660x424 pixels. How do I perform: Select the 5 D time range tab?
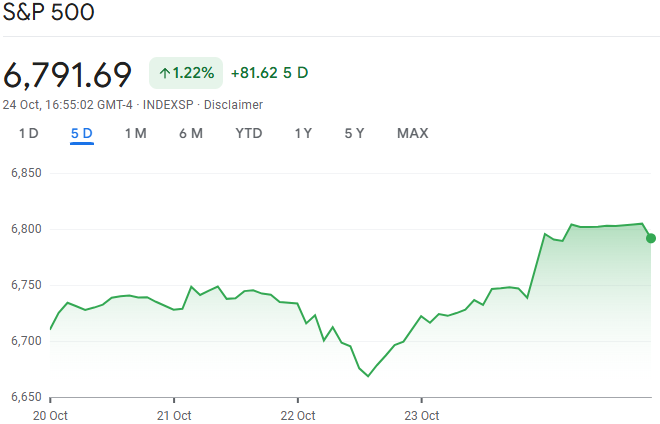click(x=82, y=133)
